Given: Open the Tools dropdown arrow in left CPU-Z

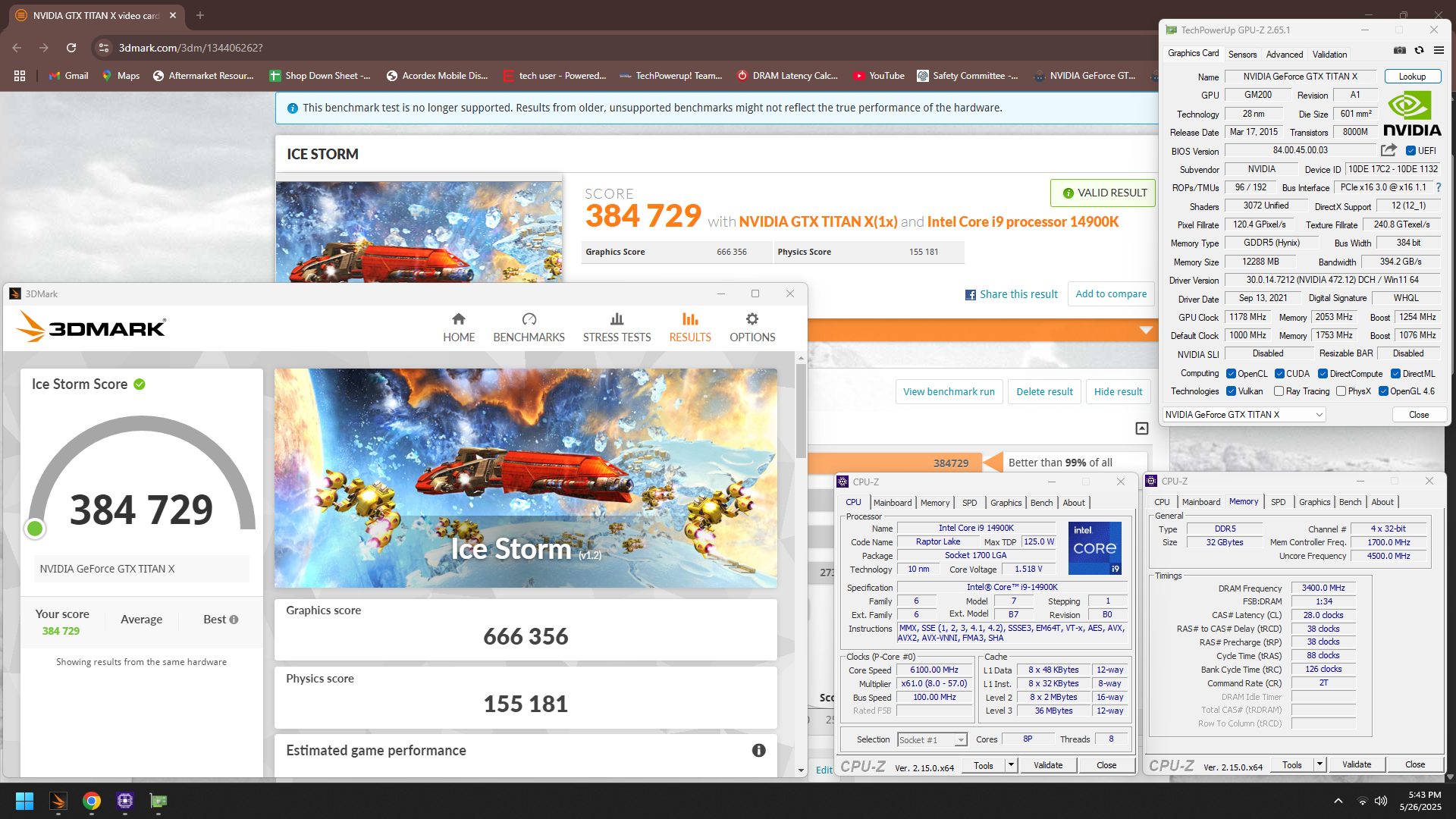Looking at the screenshot, I should tap(1011, 765).
